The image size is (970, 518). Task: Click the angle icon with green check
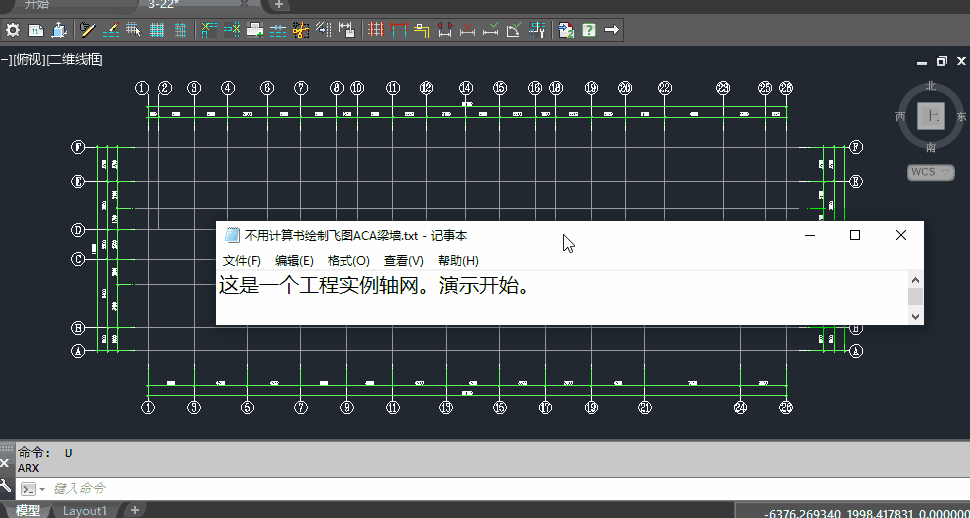(514, 30)
